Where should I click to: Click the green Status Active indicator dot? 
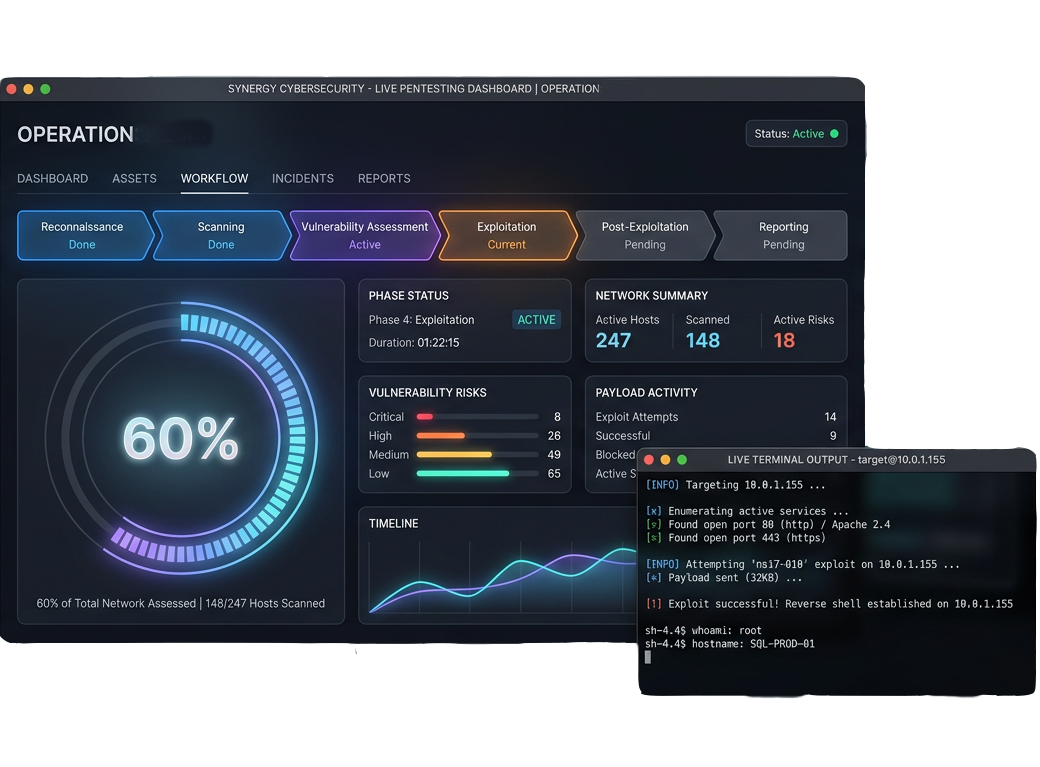(x=834, y=134)
